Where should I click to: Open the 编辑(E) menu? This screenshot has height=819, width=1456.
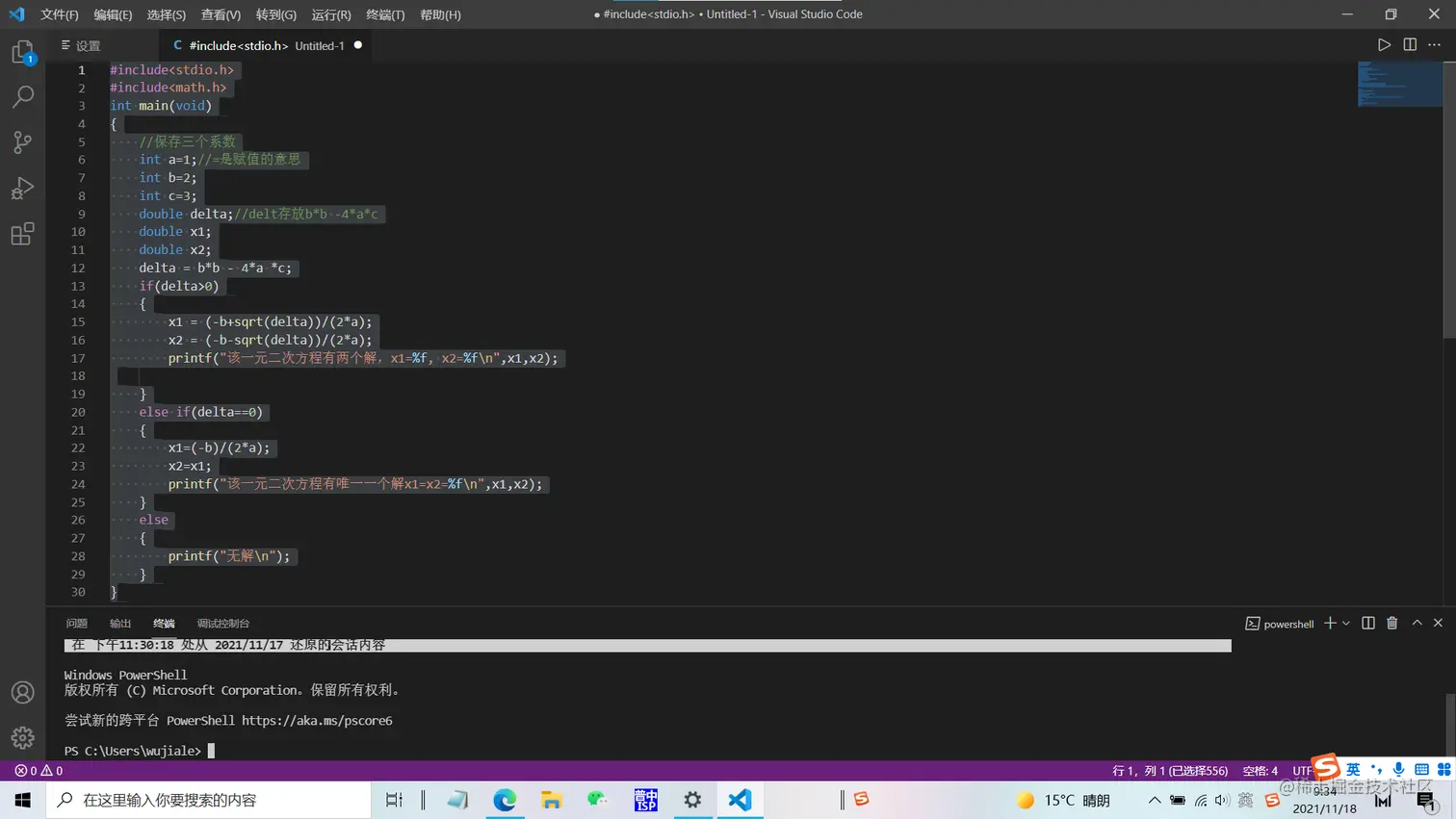click(113, 14)
